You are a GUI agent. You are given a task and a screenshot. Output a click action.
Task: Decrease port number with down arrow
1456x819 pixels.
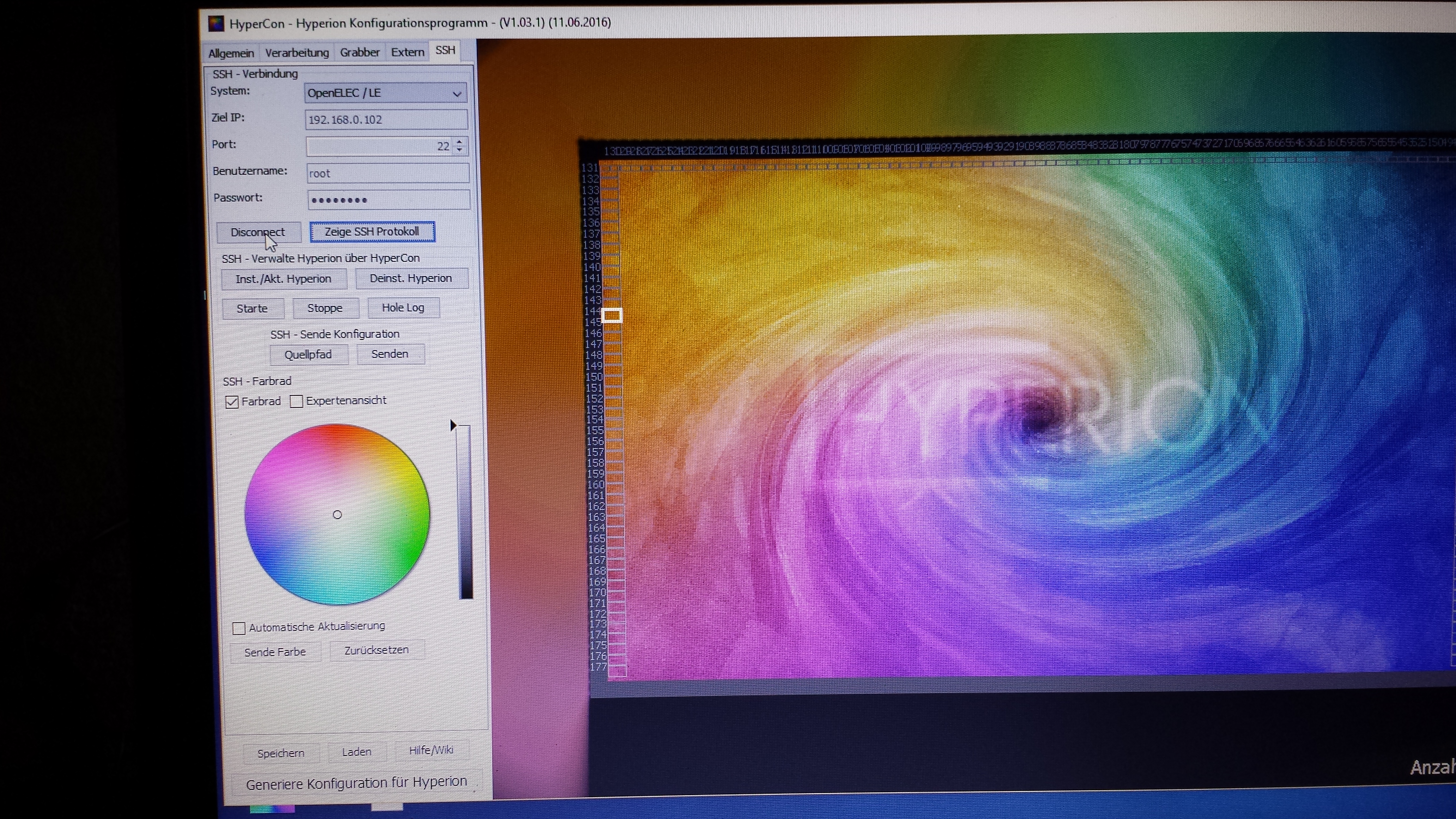460,150
